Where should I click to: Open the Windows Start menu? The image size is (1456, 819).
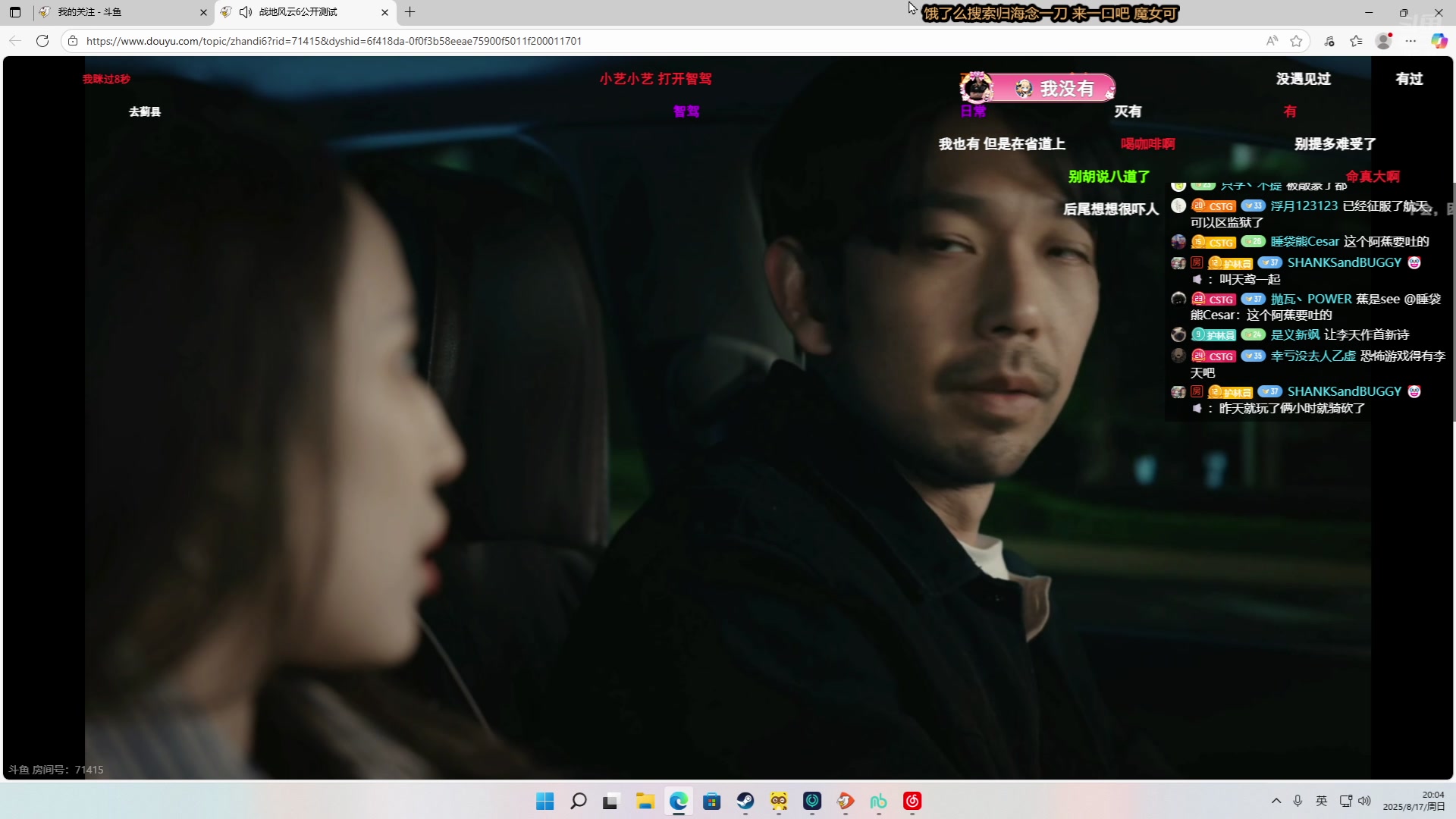544,801
